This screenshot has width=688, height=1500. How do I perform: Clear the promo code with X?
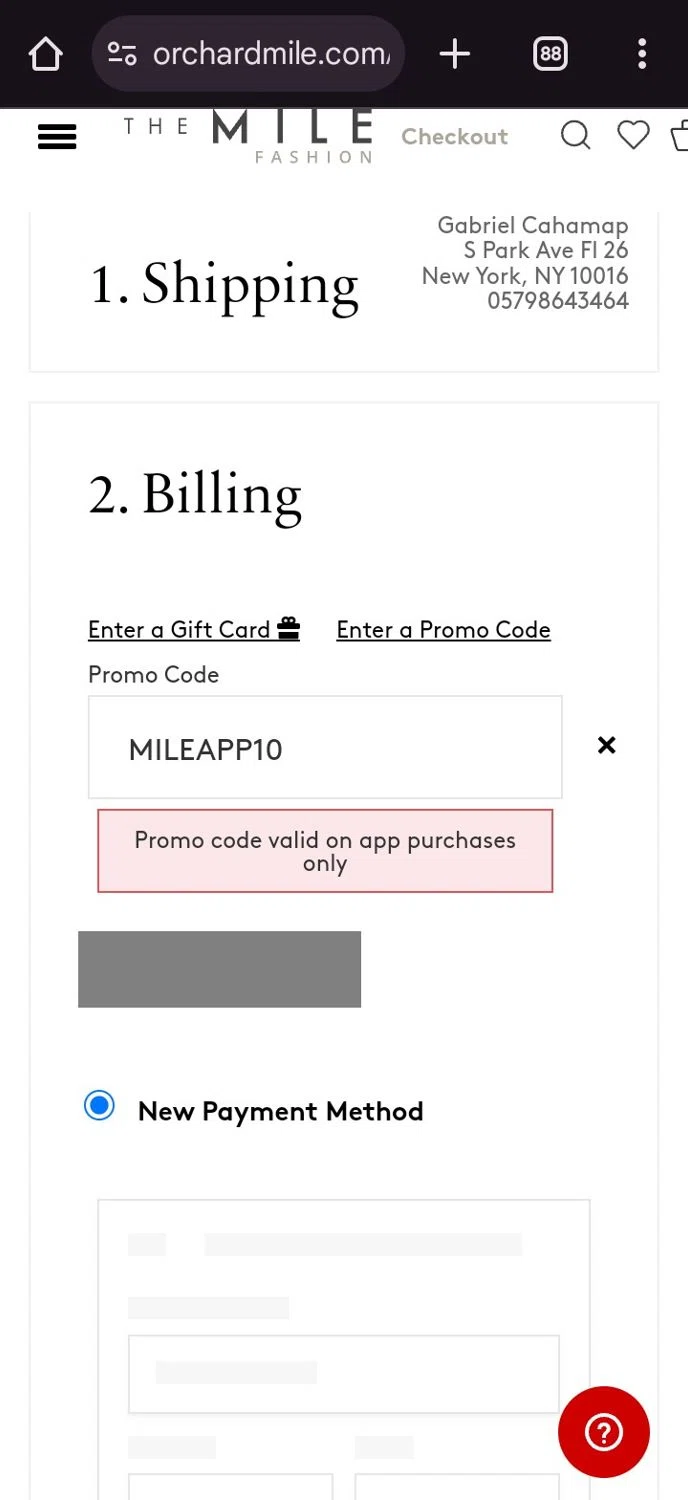click(x=606, y=745)
